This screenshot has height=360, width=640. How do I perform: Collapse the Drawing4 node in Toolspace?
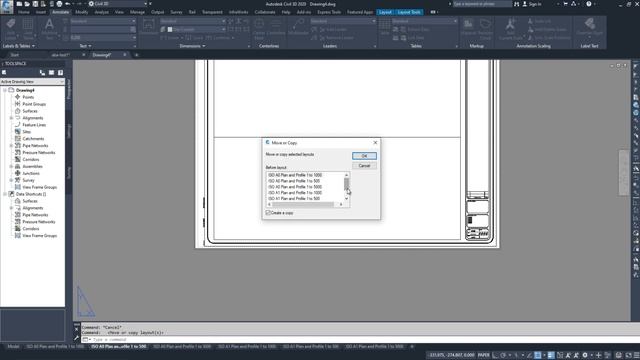[x=5, y=90]
